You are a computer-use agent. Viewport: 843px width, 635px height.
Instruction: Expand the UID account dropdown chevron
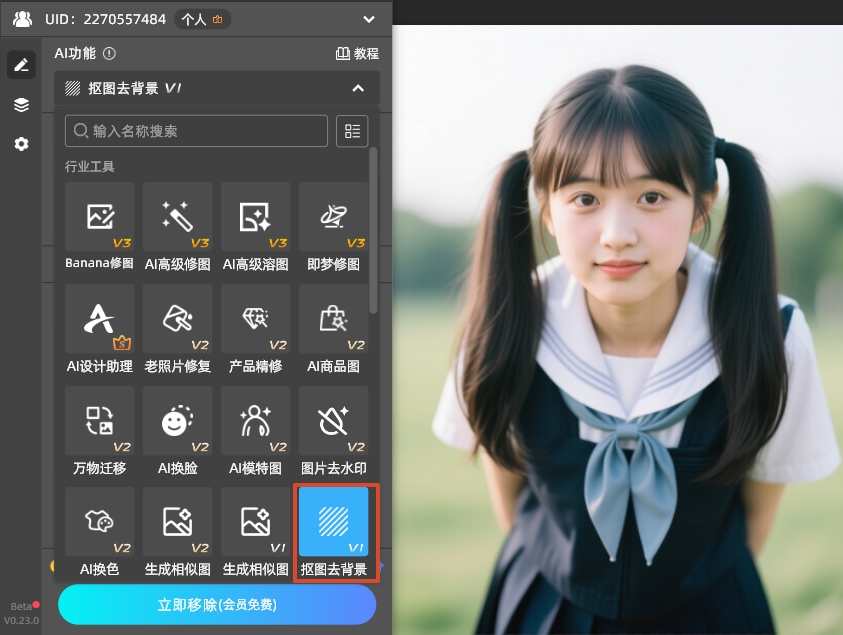pos(369,19)
